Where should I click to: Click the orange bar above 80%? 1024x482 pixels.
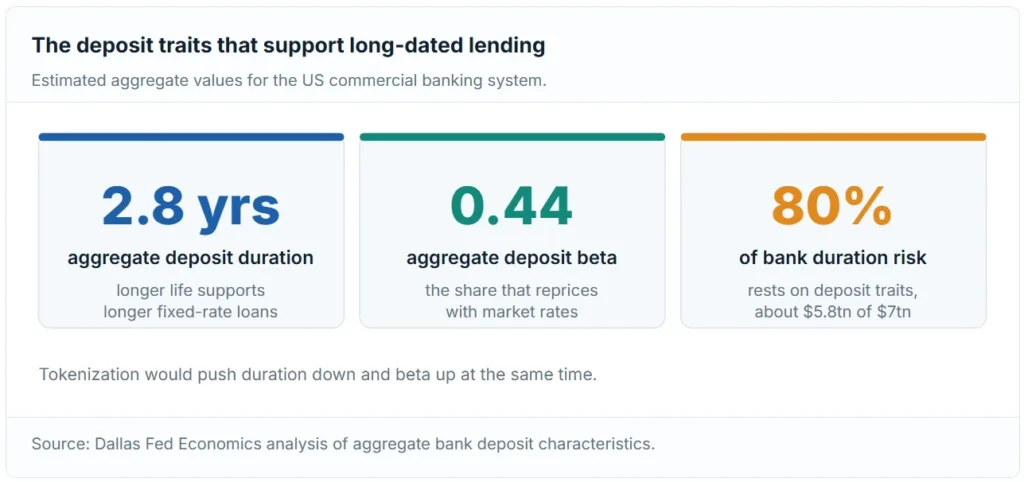click(x=833, y=137)
